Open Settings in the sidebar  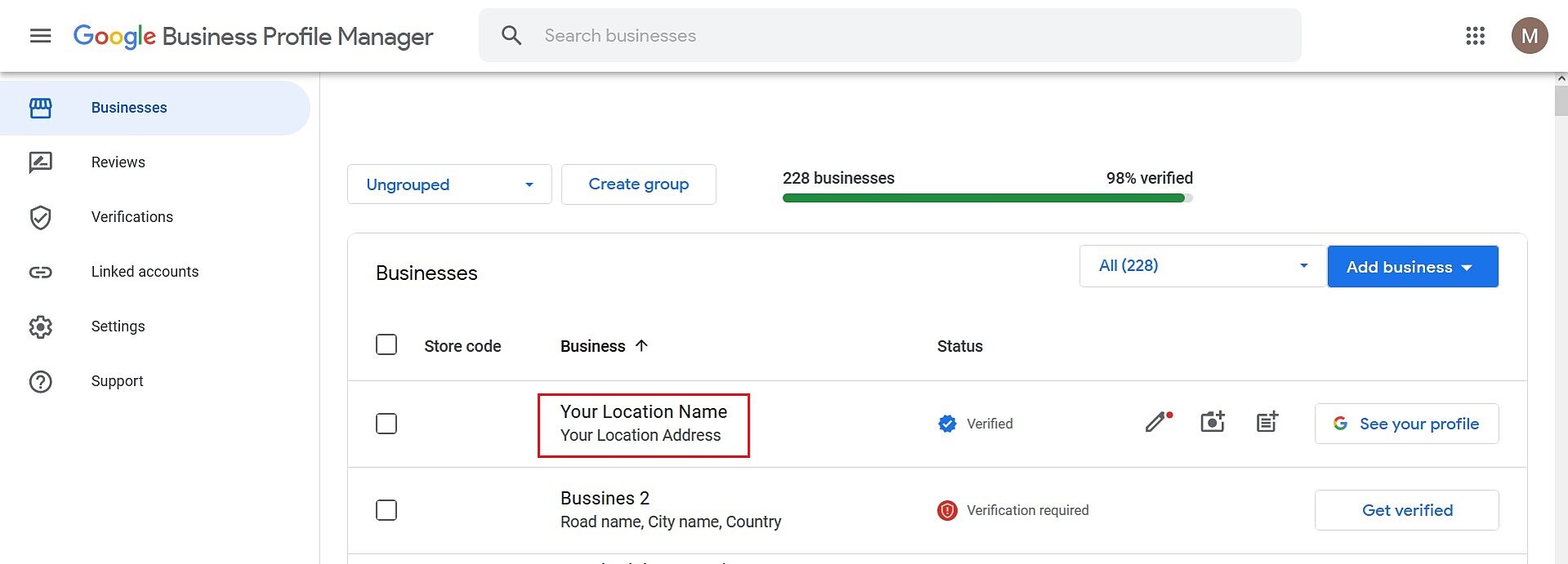click(155, 326)
